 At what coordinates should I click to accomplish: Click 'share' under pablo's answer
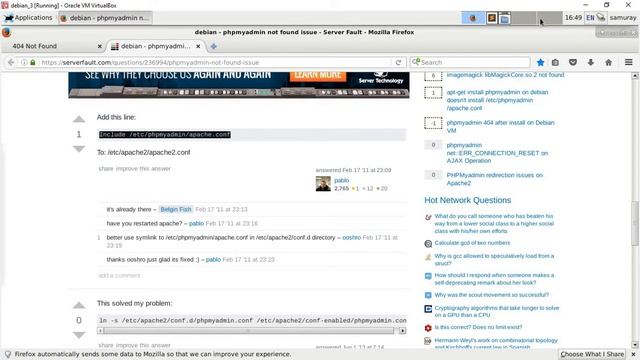[x=106, y=169]
